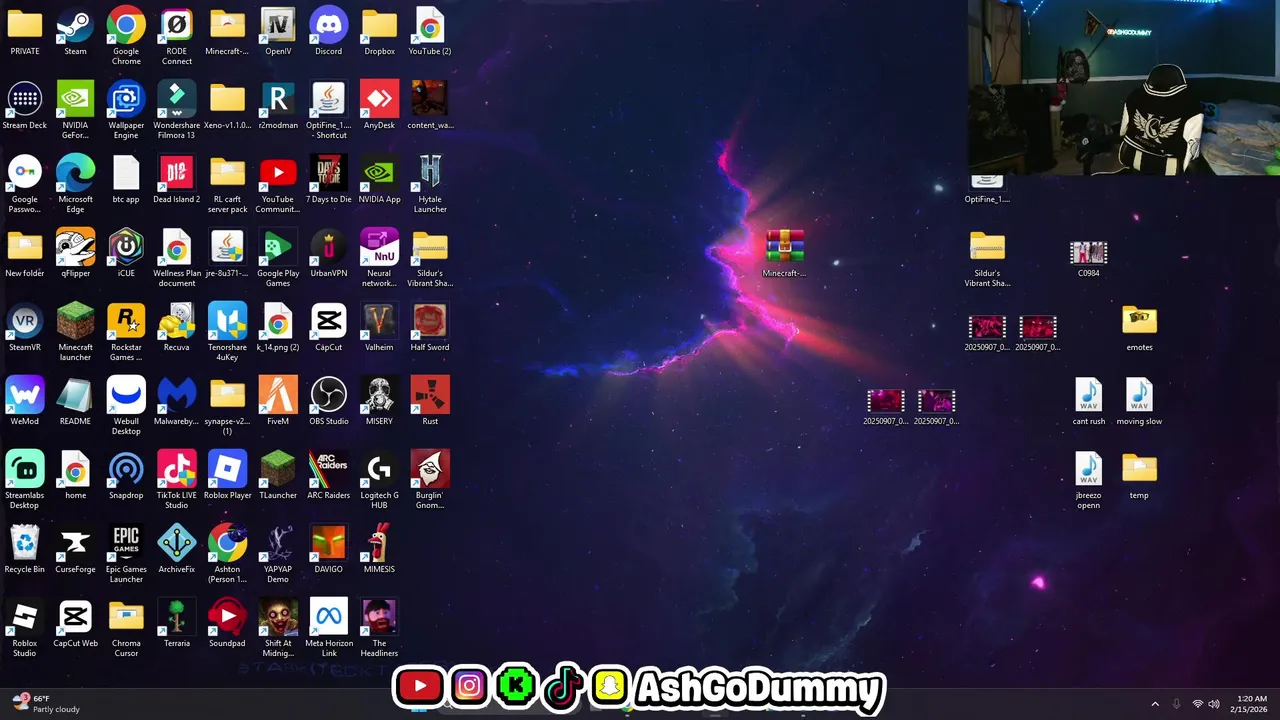The width and height of the screenshot is (1280, 720).
Task: Launch the Epic Games Launcher
Action: point(126,554)
